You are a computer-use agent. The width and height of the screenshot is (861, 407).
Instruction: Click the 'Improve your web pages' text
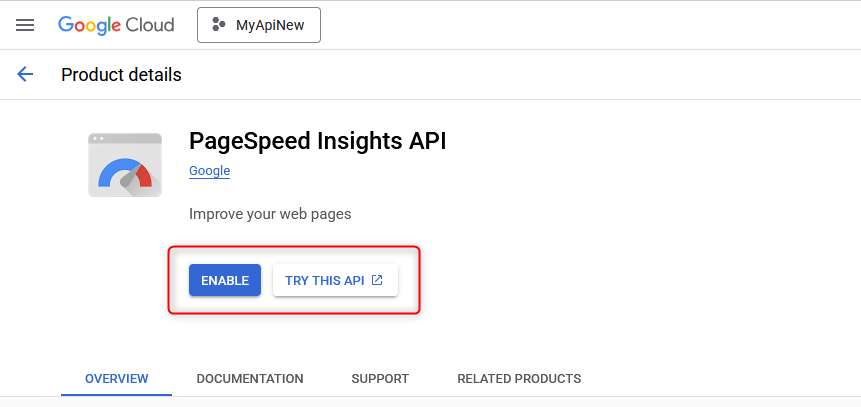[270, 214]
